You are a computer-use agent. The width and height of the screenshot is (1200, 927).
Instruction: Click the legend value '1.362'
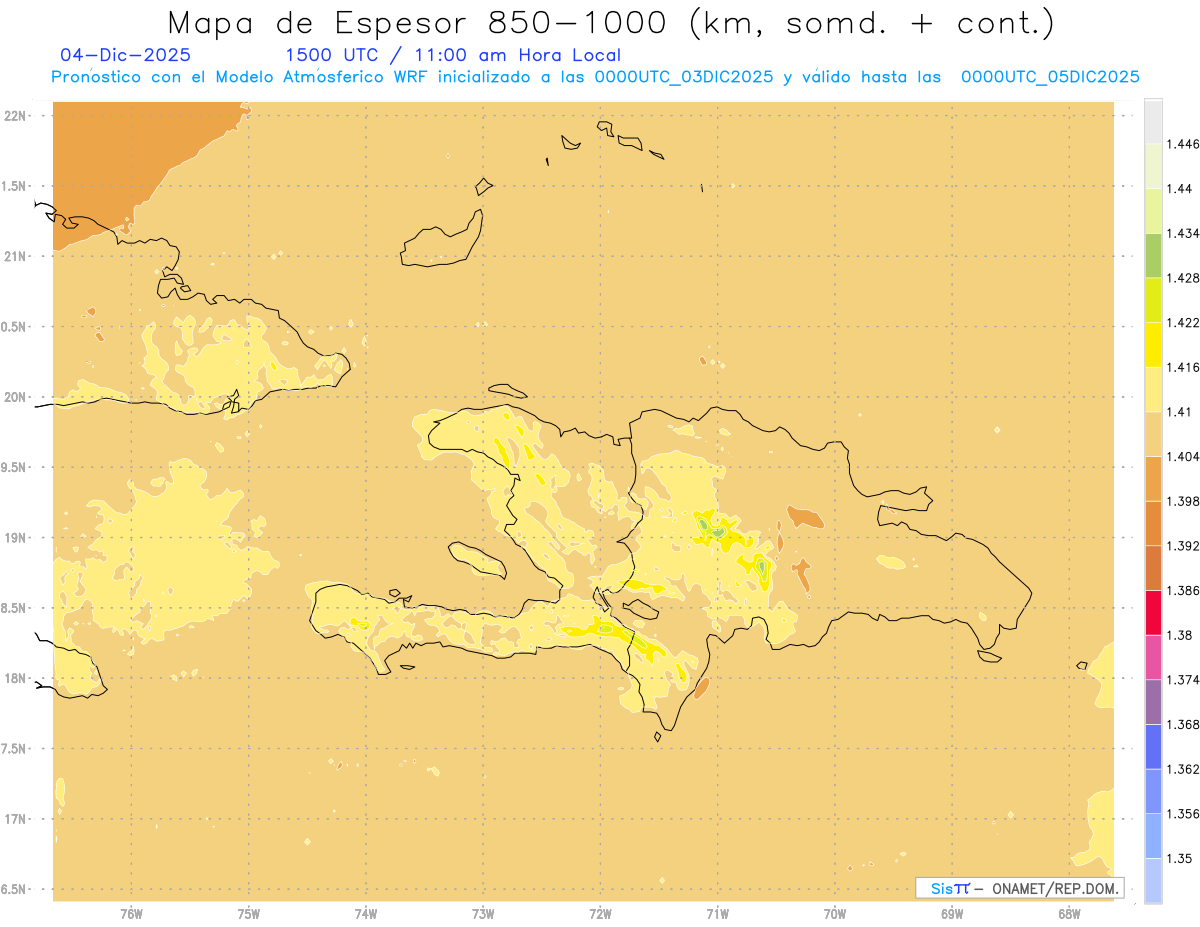point(1183,769)
